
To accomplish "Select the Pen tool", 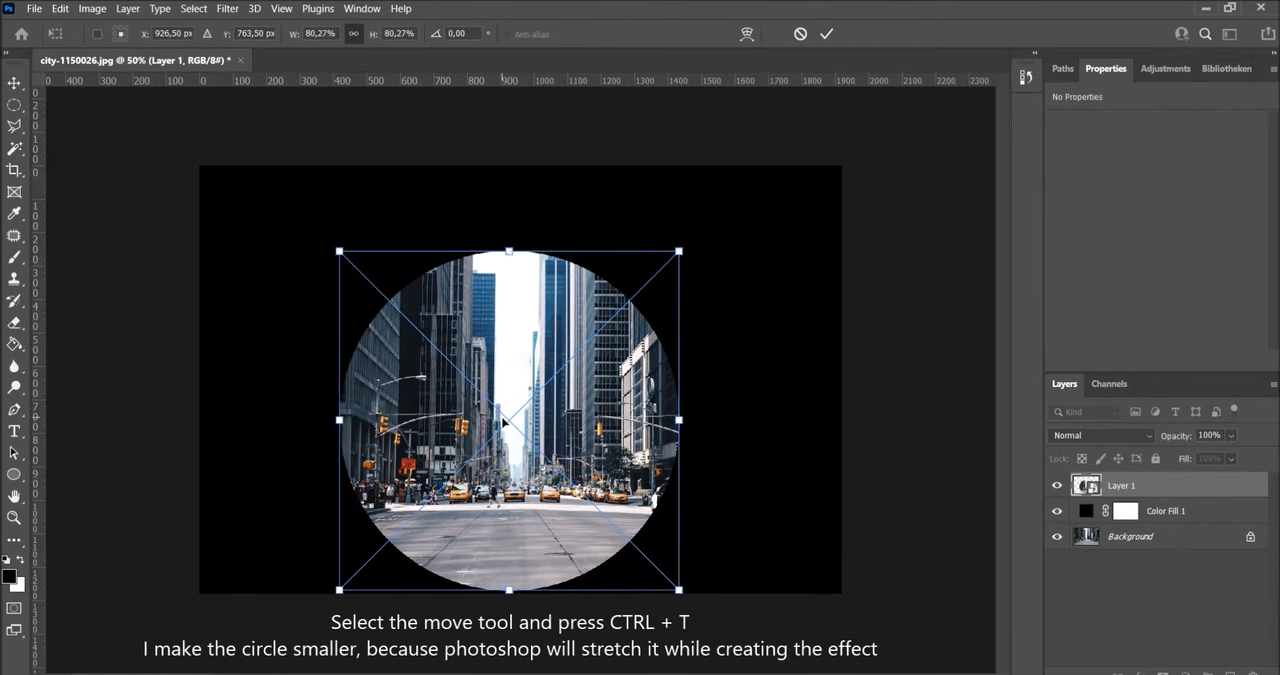I will 14,410.
